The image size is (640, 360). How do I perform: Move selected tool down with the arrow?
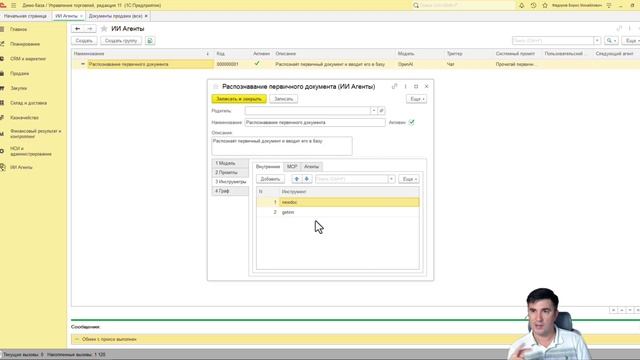pos(307,179)
